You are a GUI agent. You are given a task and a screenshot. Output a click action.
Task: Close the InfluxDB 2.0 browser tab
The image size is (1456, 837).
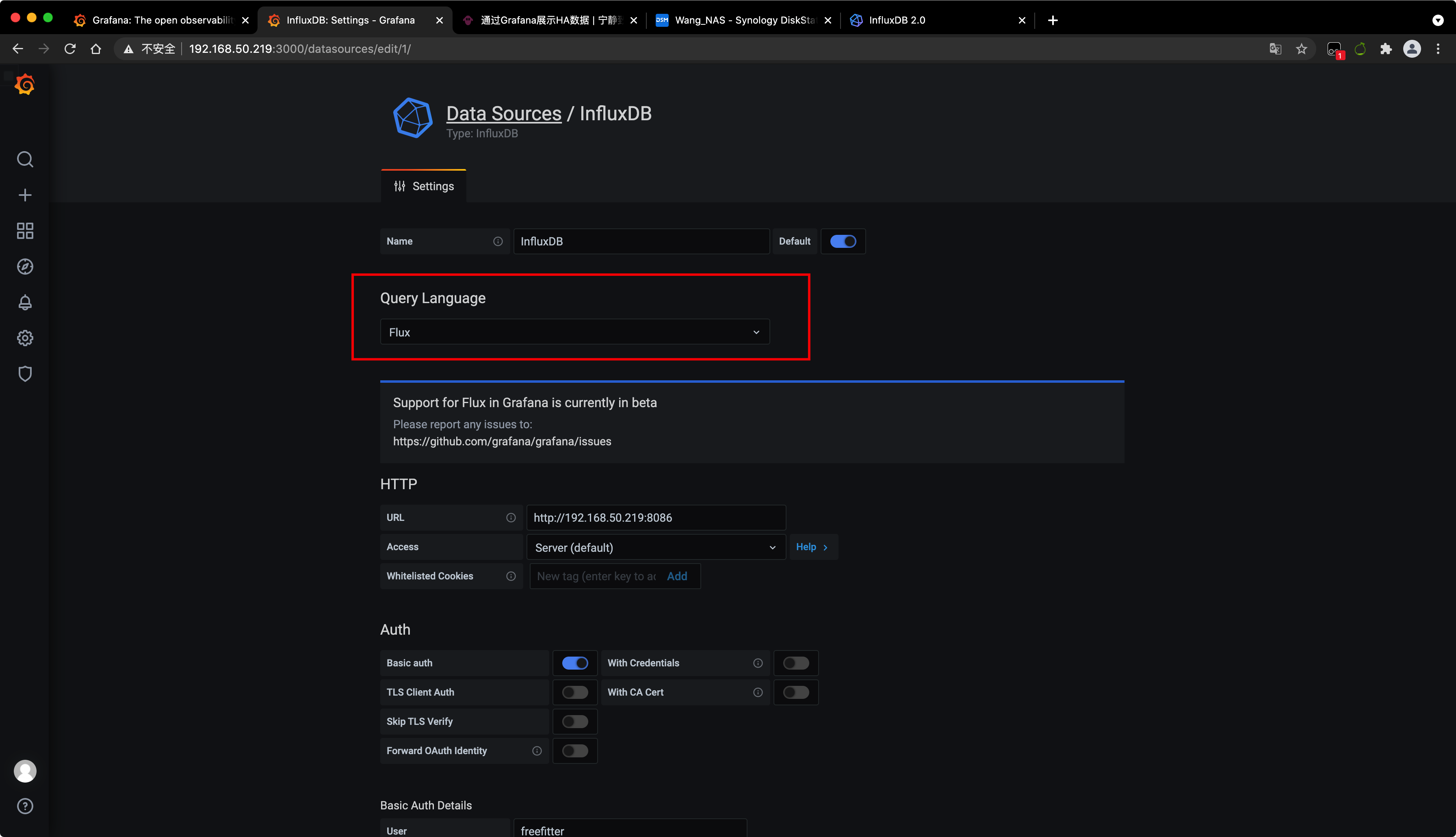pos(1022,20)
